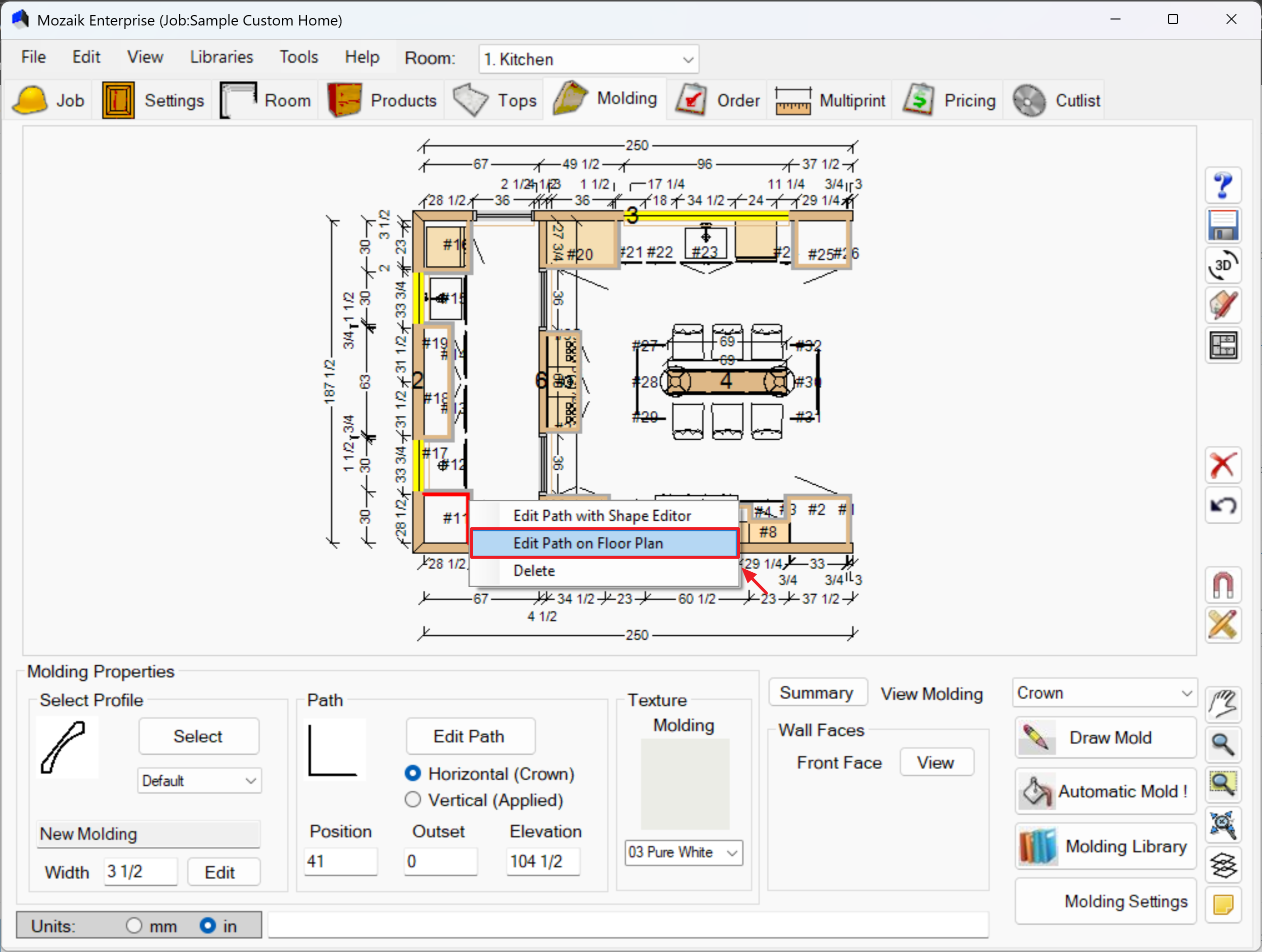Click the red X delete icon
Screen dimensions: 1262x952
[1222, 465]
